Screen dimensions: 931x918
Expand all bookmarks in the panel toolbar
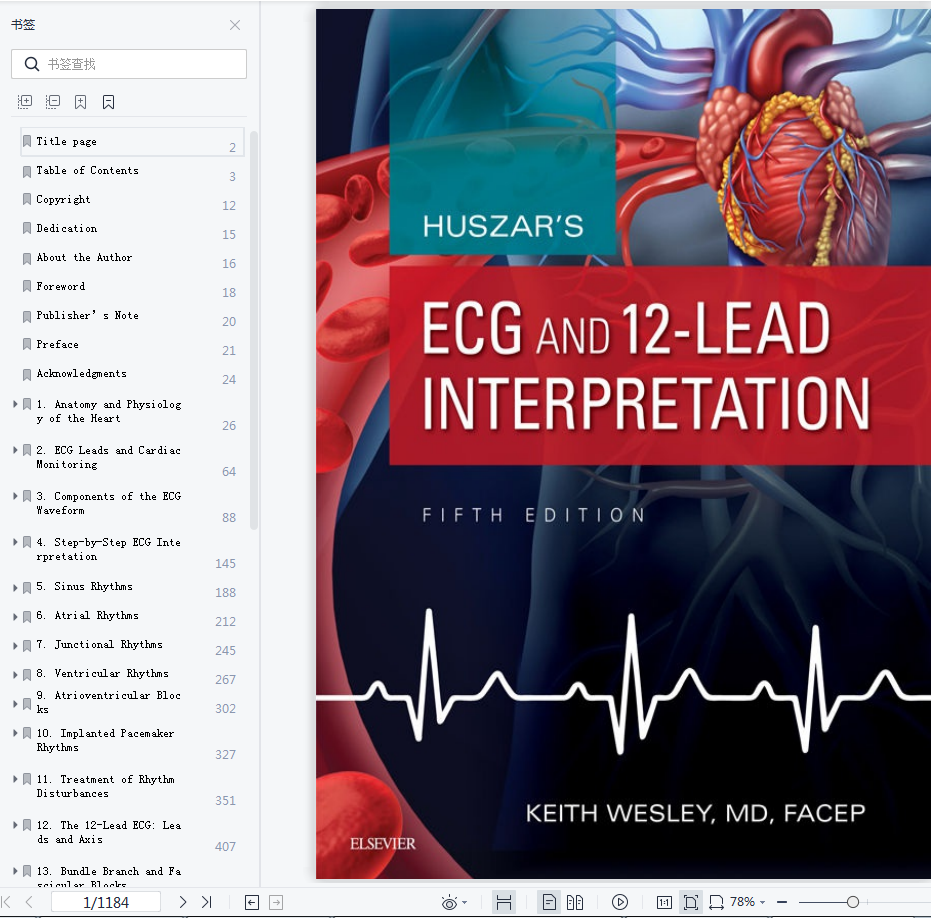[x=25, y=102]
